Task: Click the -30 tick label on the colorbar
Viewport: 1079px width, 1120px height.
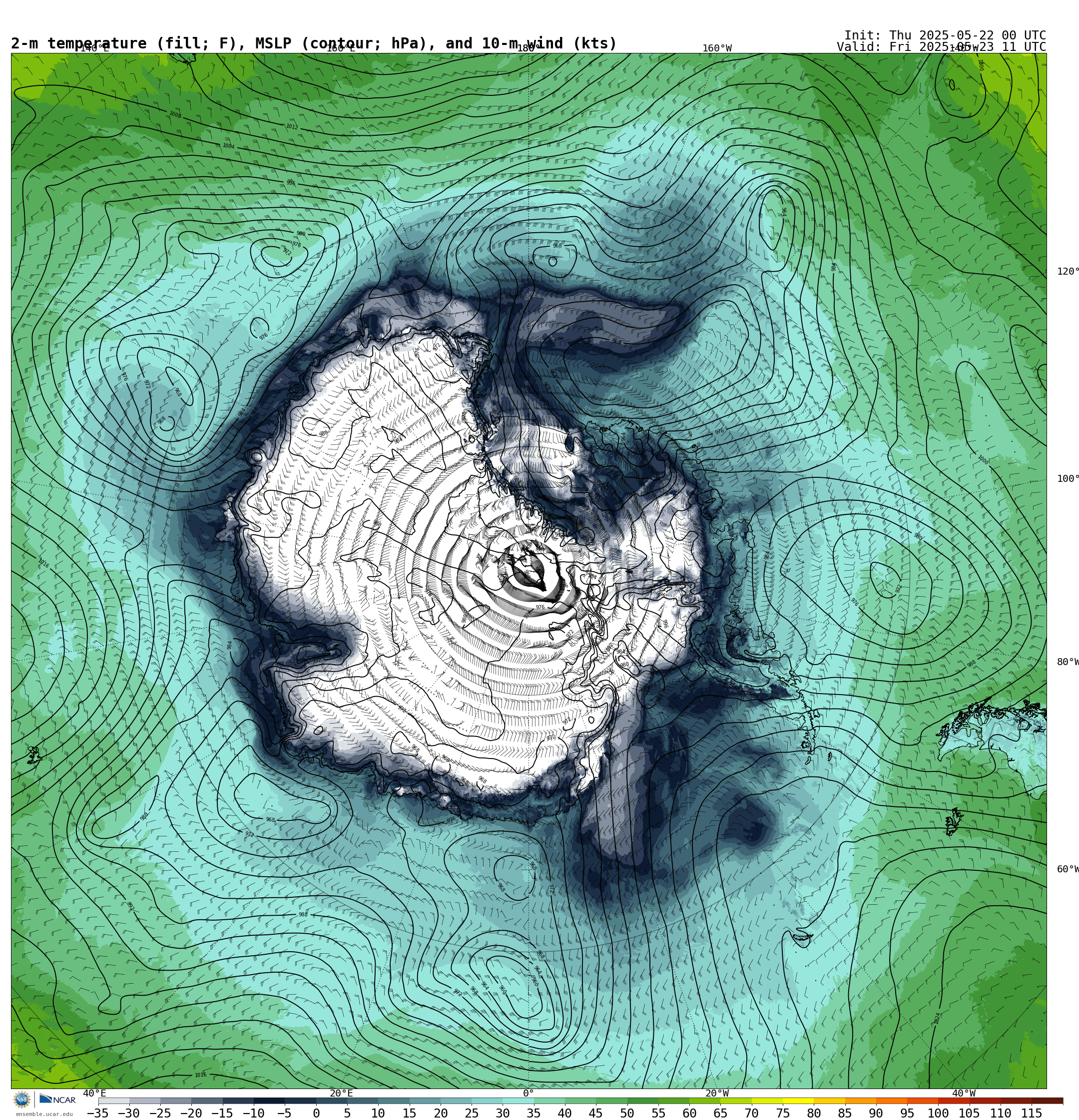Action: coord(129,1113)
